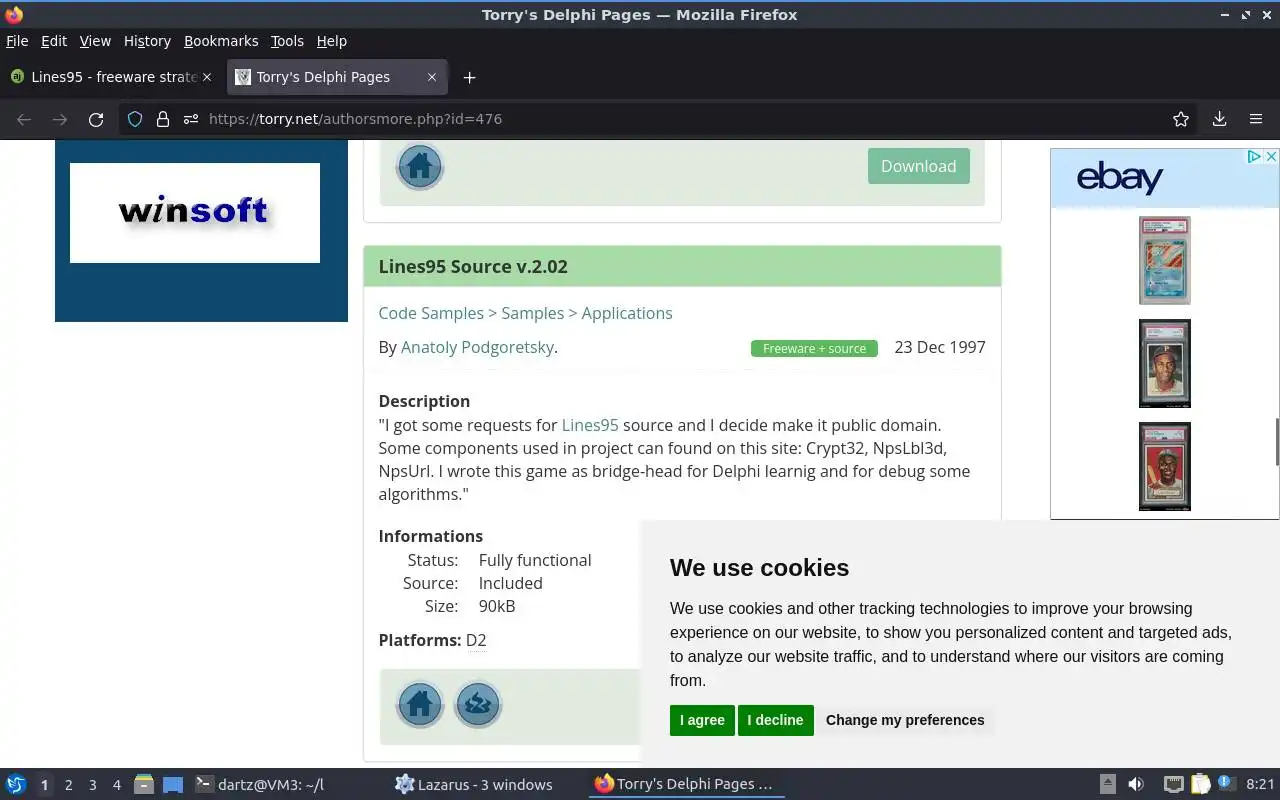This screenshot has height=800, width=1280.
Task: Open the Bookmarks menu
Action: (221, 41)
